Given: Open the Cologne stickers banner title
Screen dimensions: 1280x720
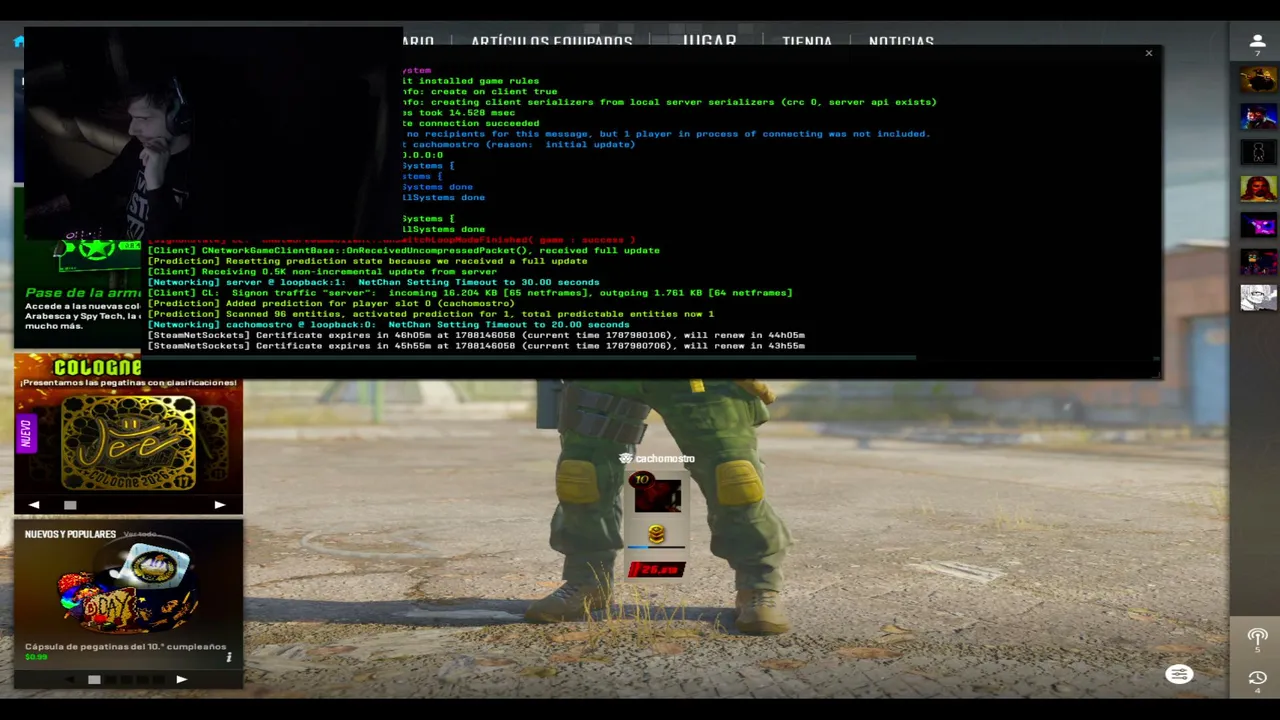Looking at the screenshot, I should (x=97, y=367).
